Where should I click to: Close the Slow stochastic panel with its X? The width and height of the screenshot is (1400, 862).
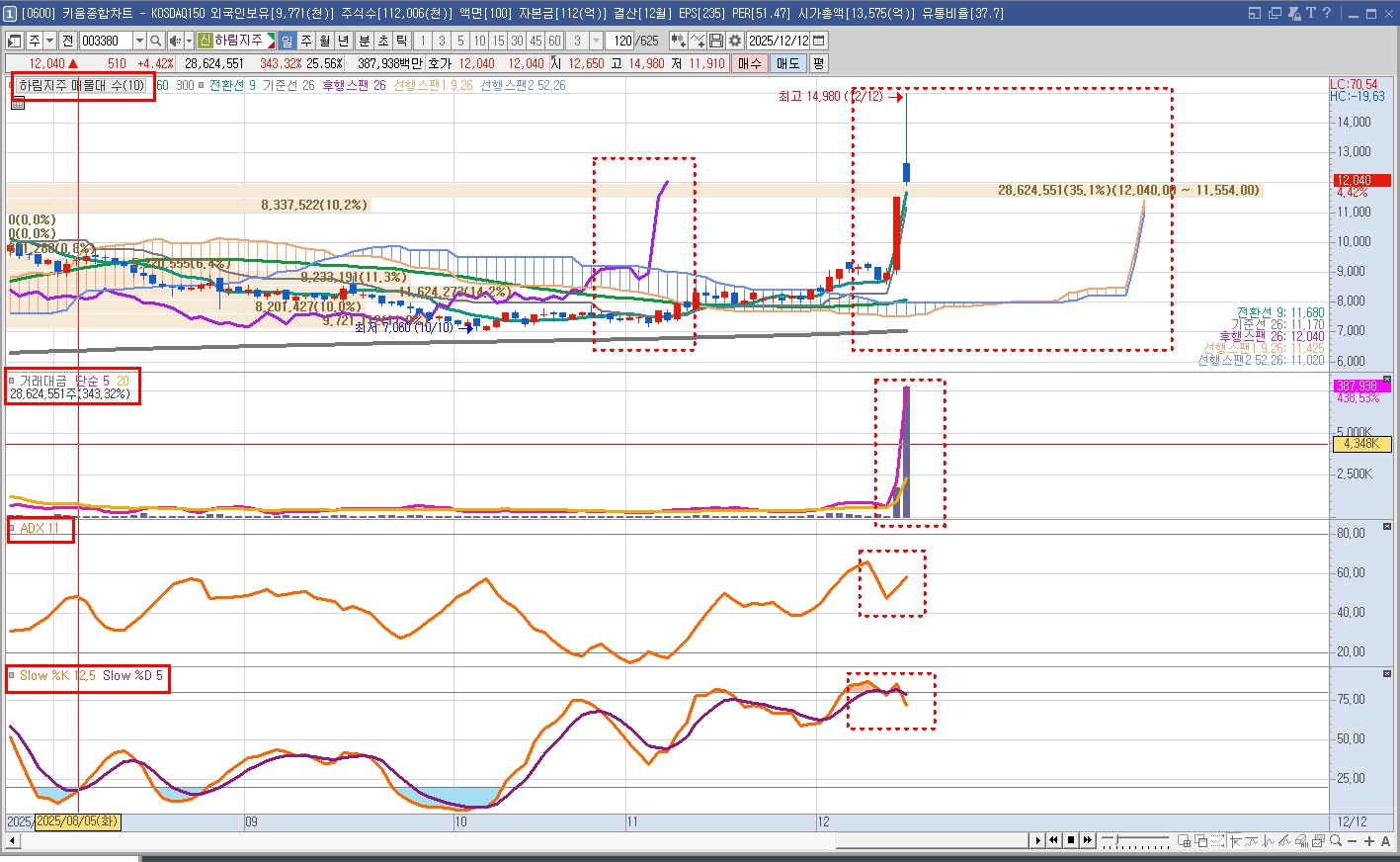(x=1386, y=674)
